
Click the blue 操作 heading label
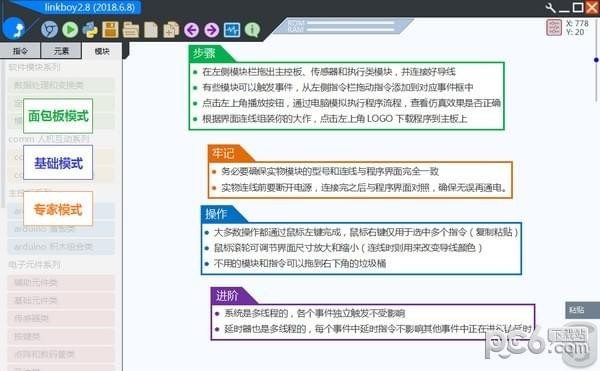coord(216,214)
